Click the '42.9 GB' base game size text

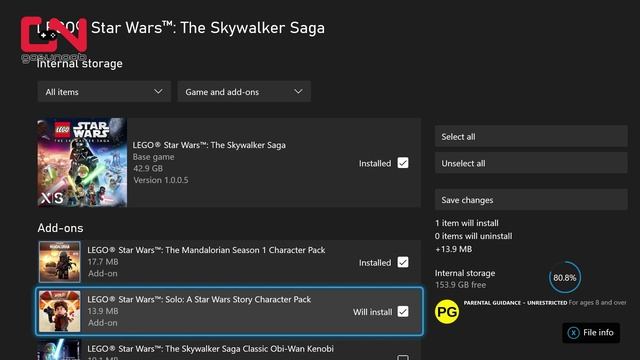[148, 168]
